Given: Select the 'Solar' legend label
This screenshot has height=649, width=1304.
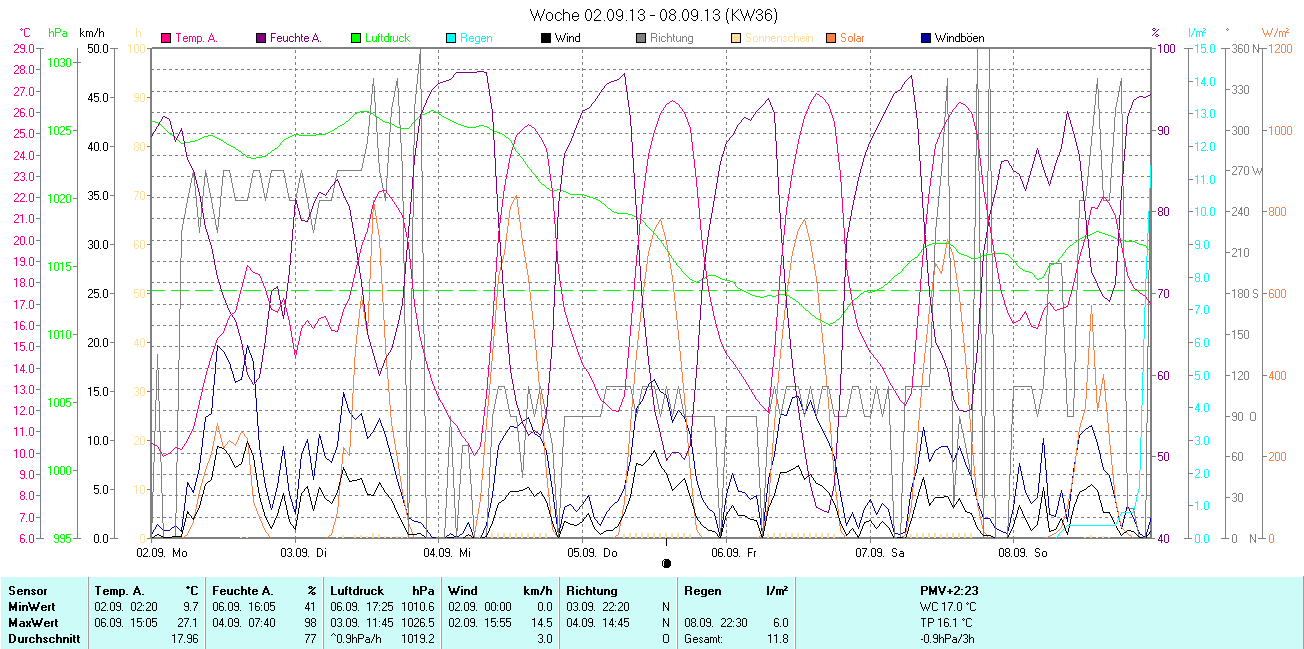Looking at the screenshot, I should click(852, 38).
